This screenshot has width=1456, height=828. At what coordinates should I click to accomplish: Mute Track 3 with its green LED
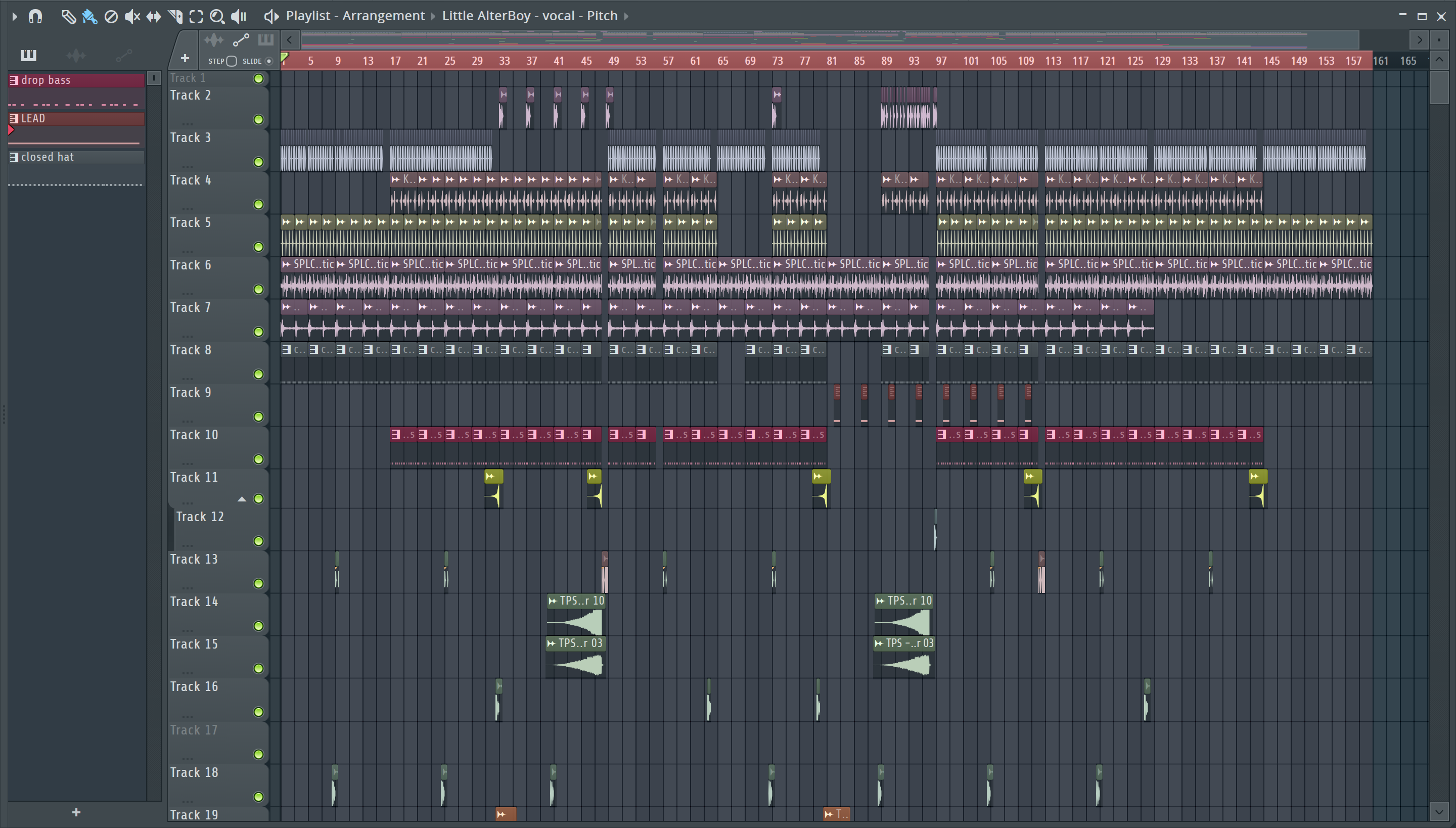tap(259, 162)
